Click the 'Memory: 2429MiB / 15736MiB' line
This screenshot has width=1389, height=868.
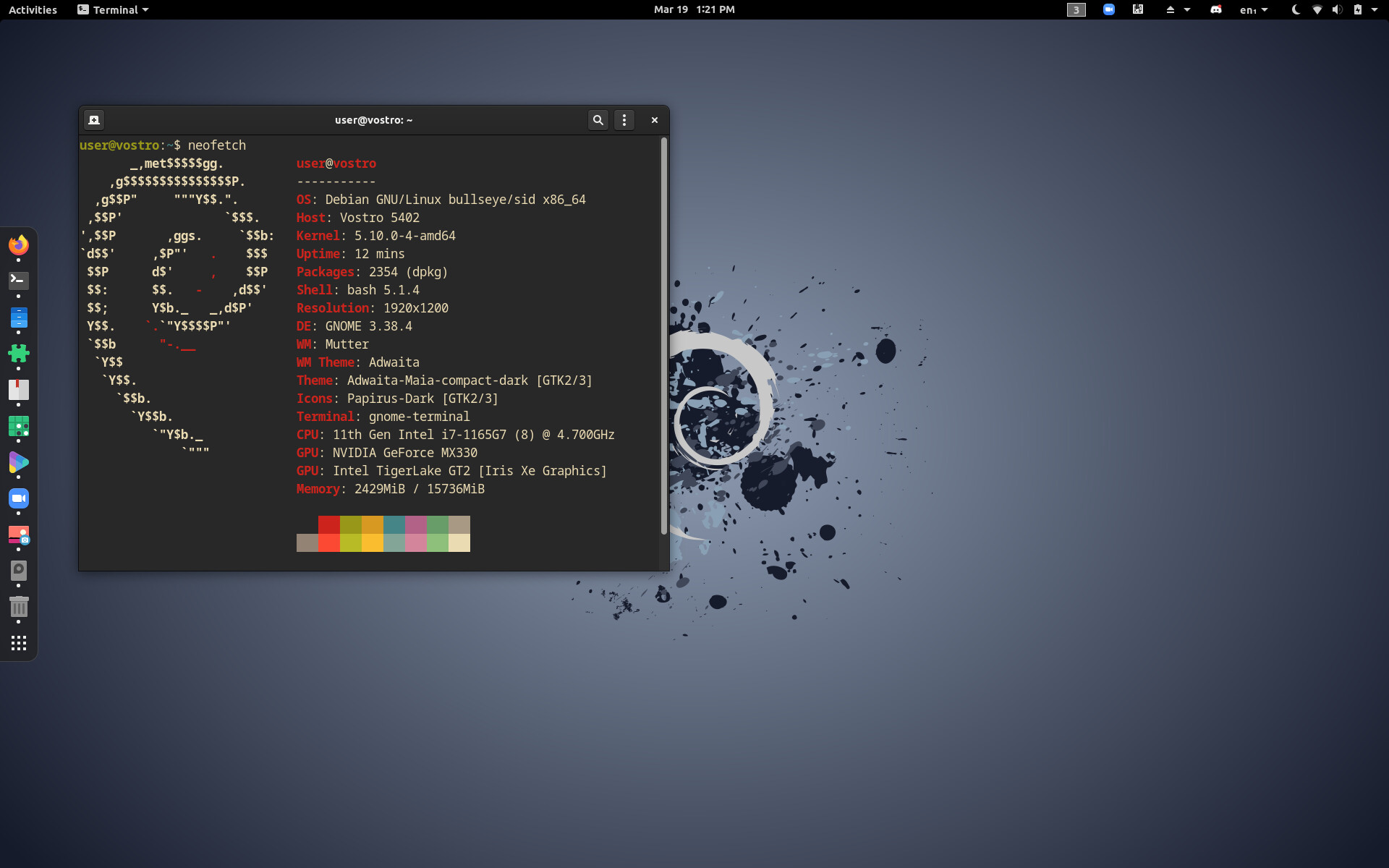point(391,489)
